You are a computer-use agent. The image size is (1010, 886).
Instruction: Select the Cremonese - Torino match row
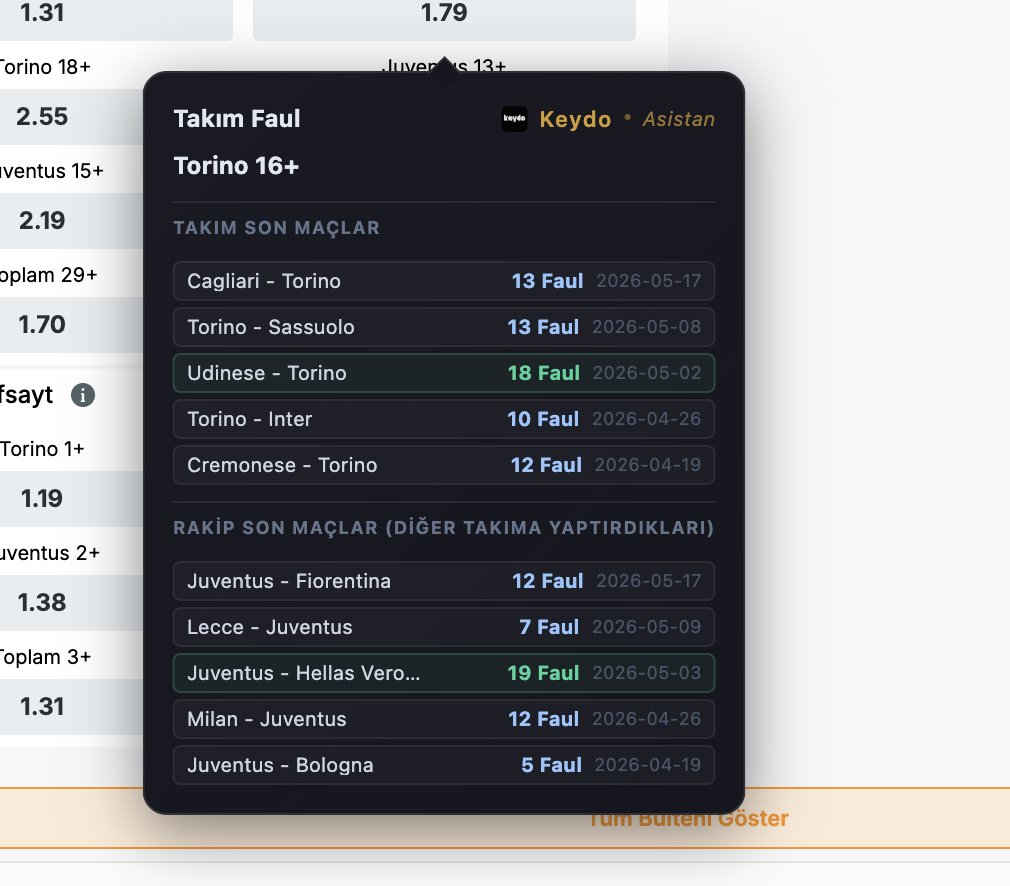444,465
